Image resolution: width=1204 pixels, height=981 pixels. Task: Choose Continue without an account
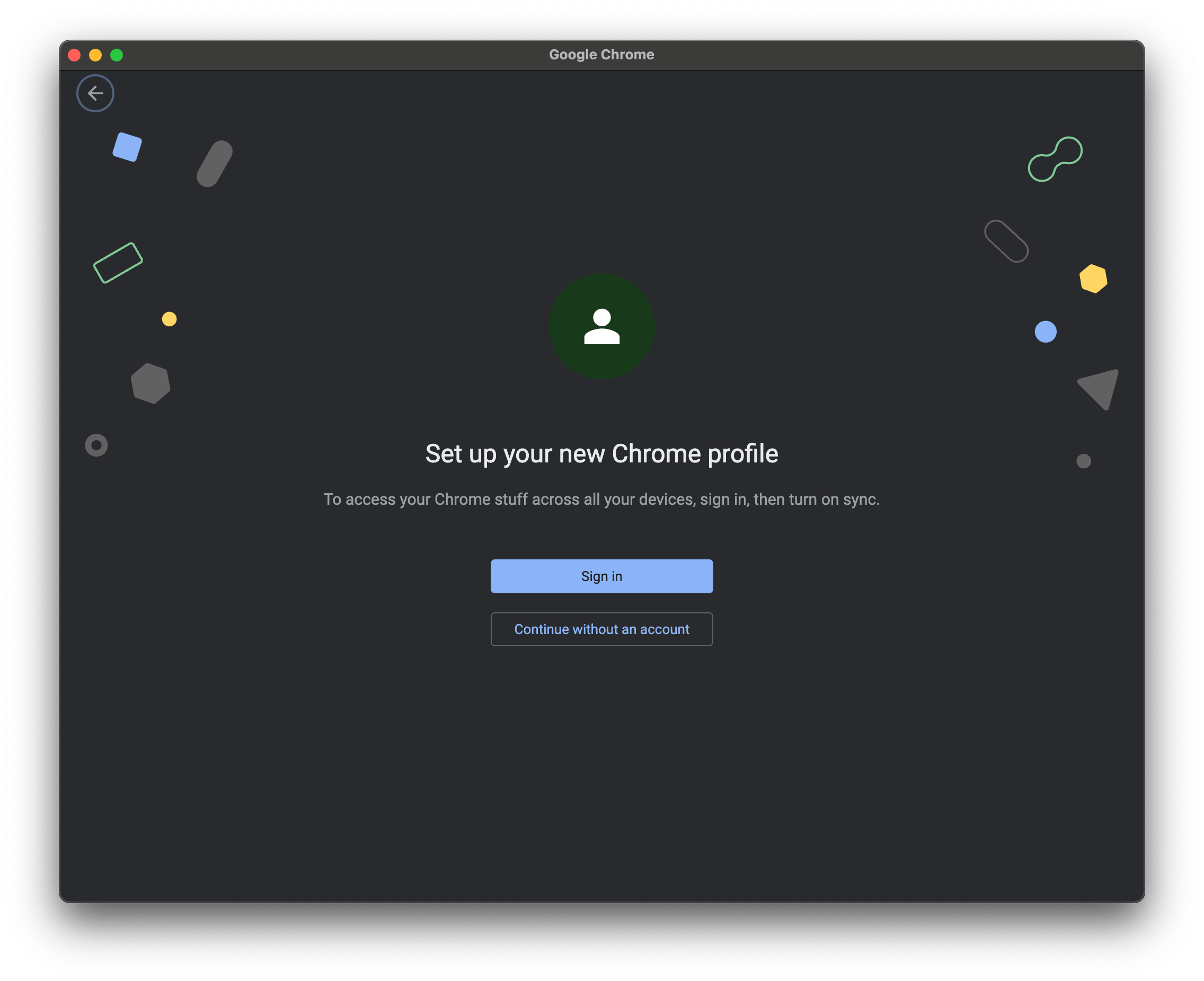pos(601,629)
